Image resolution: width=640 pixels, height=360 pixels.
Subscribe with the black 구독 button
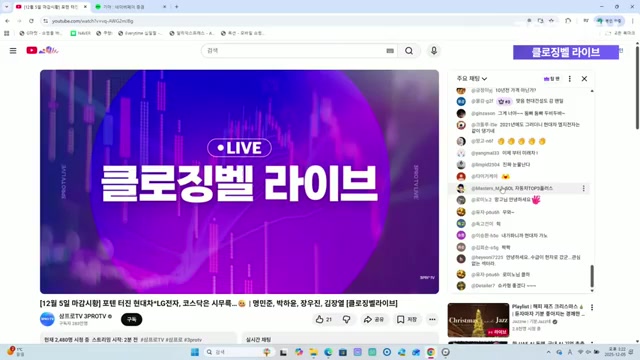(131, 319)
